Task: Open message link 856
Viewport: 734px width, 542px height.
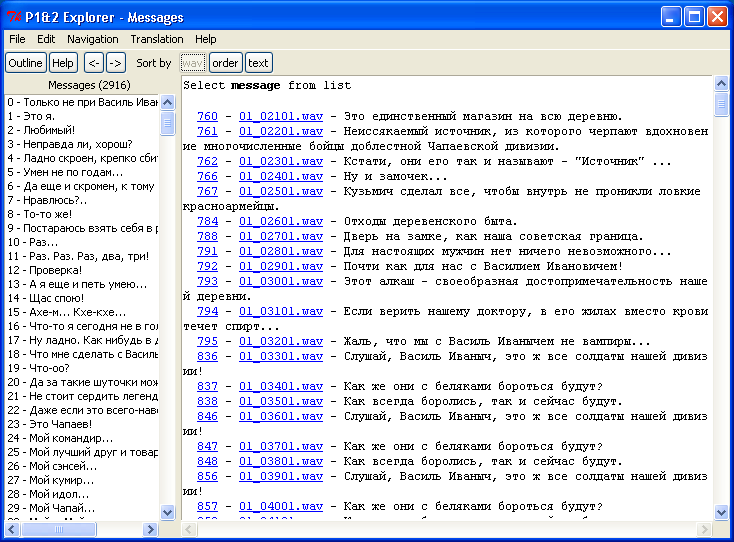Action: [207, 476]
